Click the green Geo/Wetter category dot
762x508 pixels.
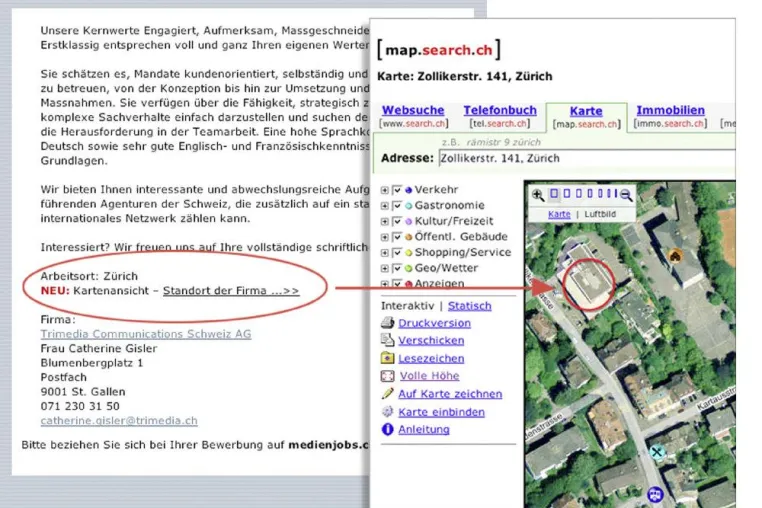point(409,268)
